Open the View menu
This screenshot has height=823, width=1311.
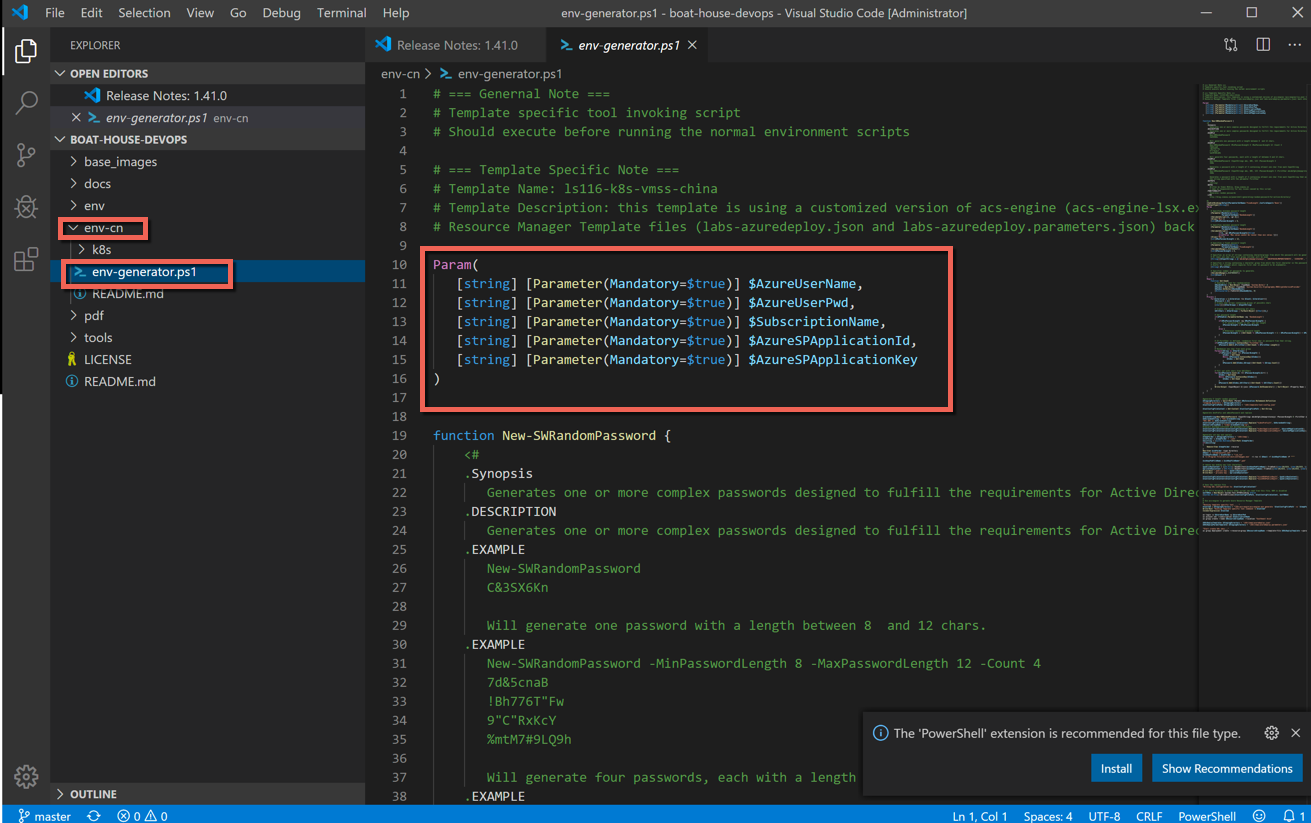200,13
